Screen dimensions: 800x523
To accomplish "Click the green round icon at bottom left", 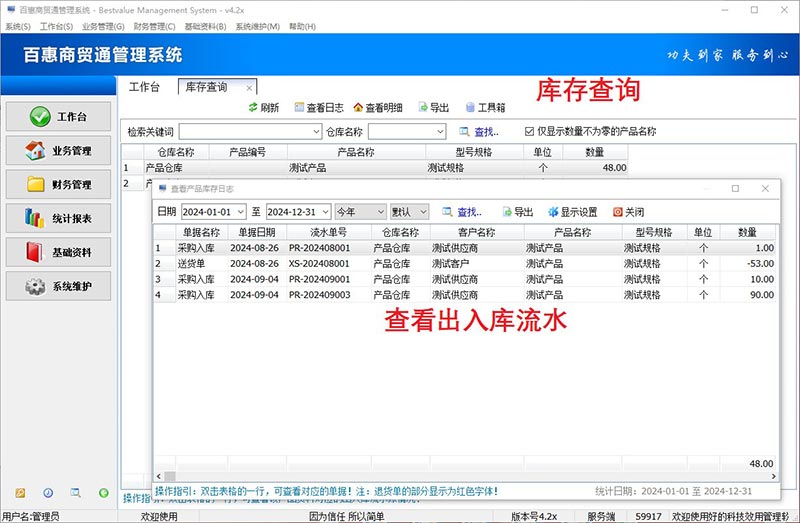I will coord(103,493).
